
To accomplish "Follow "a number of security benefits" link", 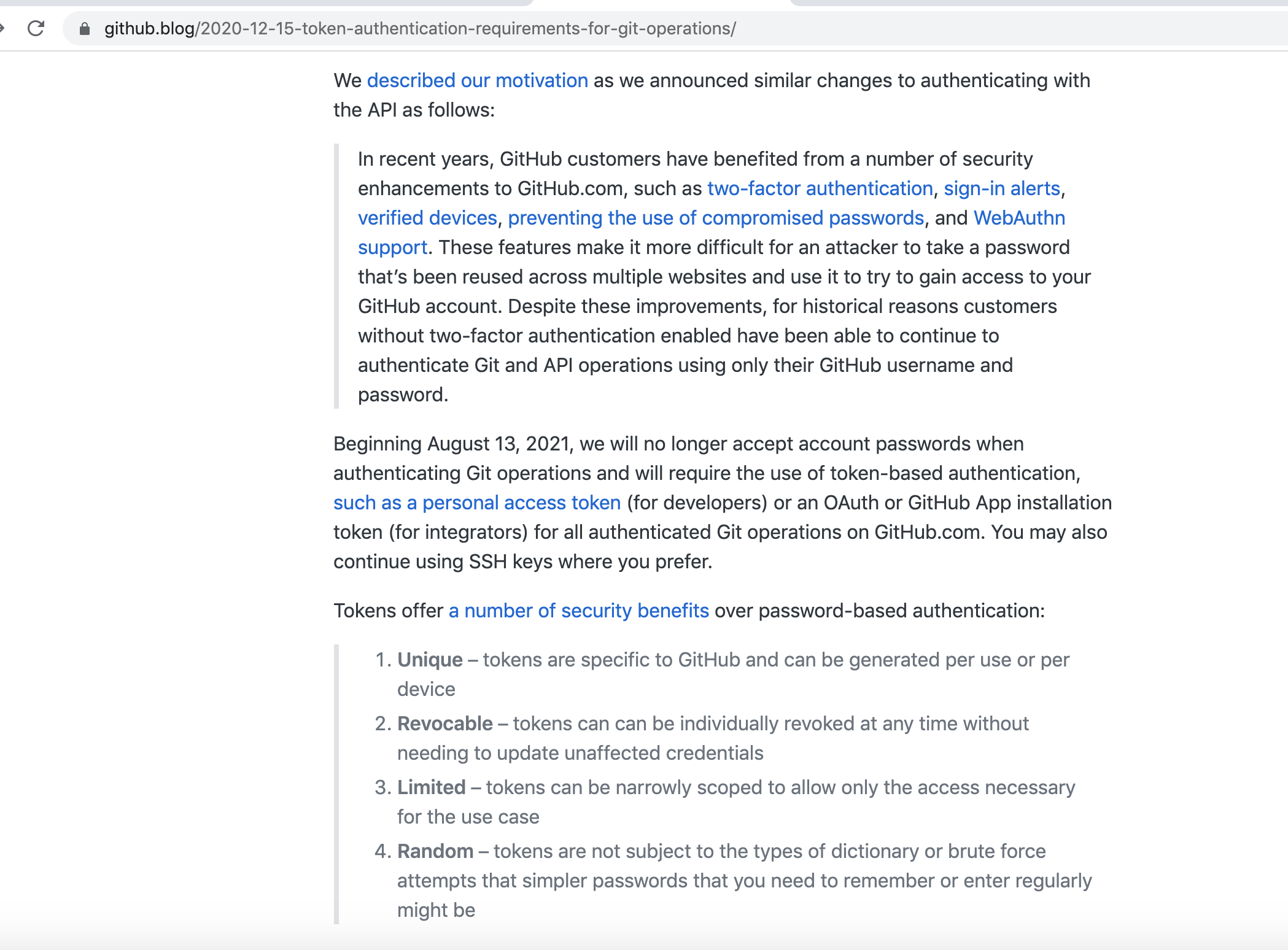I will pyautogui.click(x=578, y=611).
